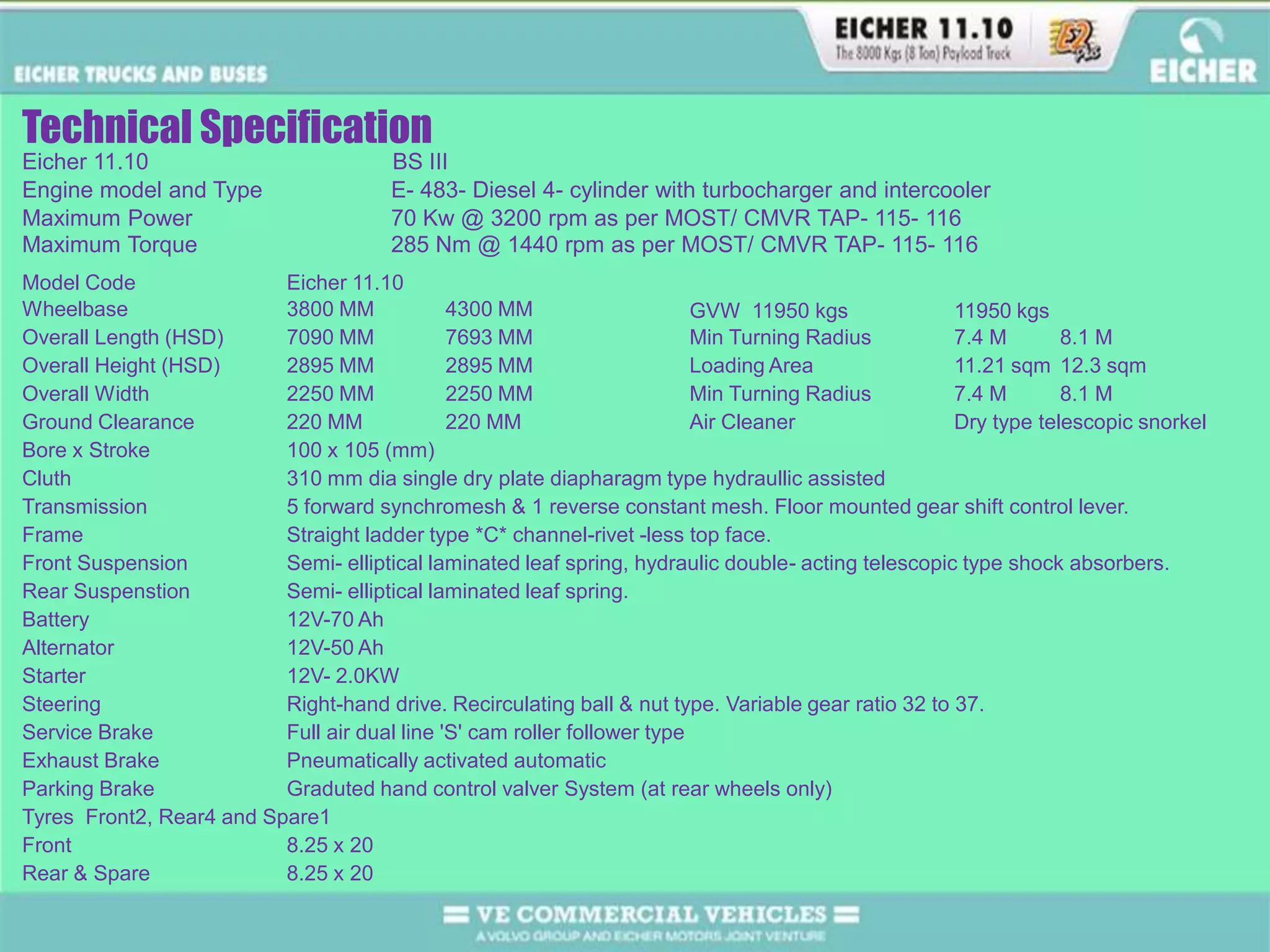
Task: Select the Parking Brake row label
Action: click(88, 788)
